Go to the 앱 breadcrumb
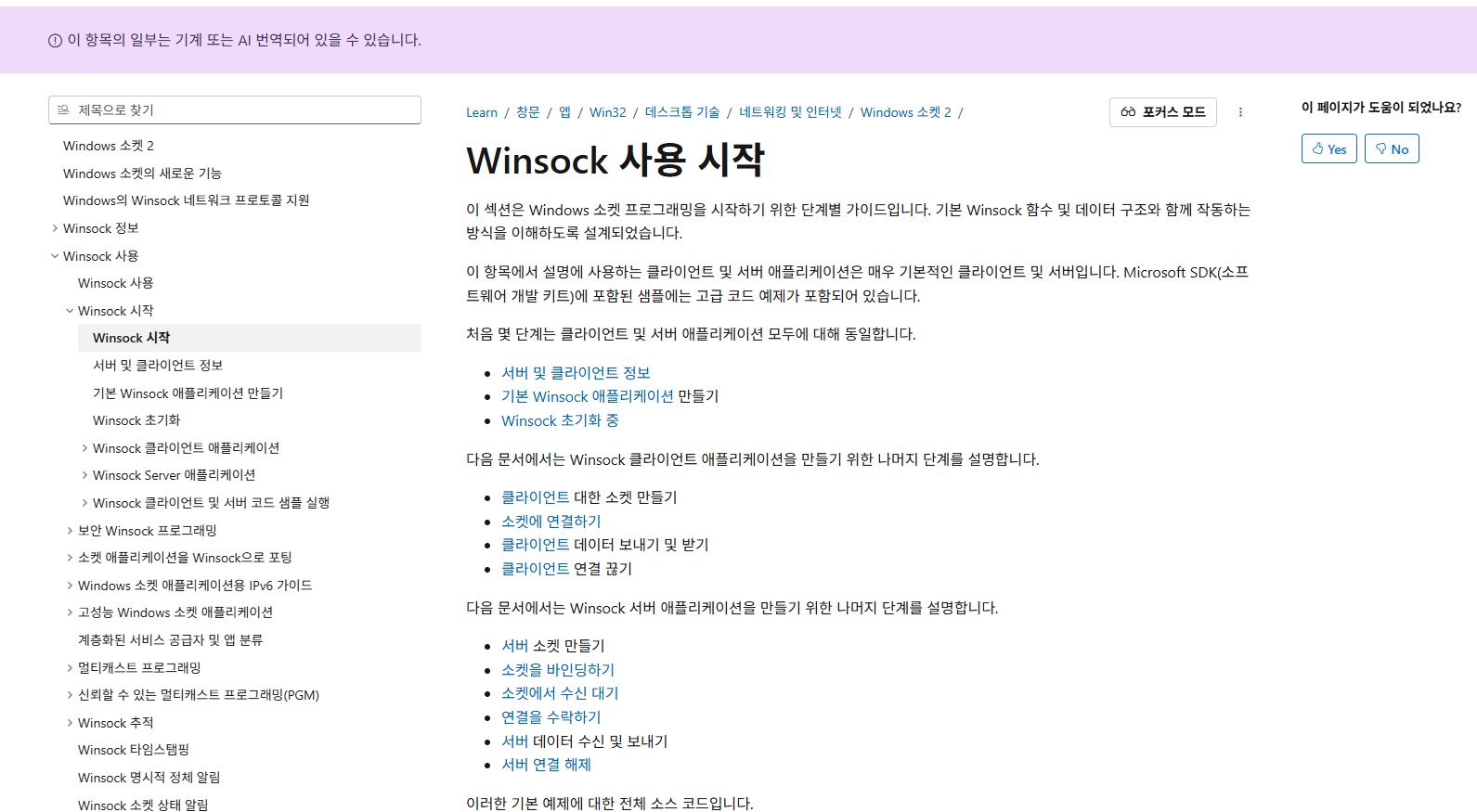Image resolution: width=1477 pixels, height=812 pixels. point(564,112)
